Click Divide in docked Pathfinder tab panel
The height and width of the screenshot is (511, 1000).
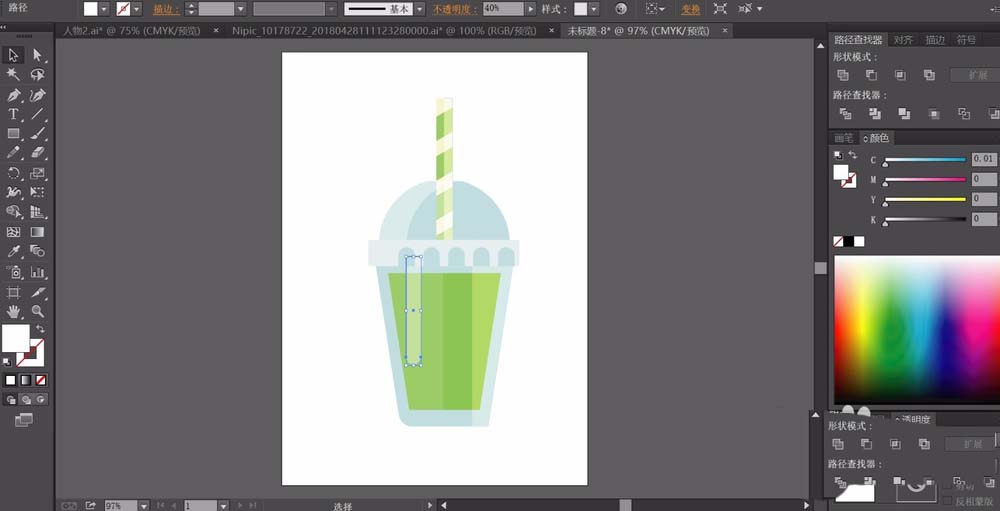pyautogui.click(x=845, y=114)
